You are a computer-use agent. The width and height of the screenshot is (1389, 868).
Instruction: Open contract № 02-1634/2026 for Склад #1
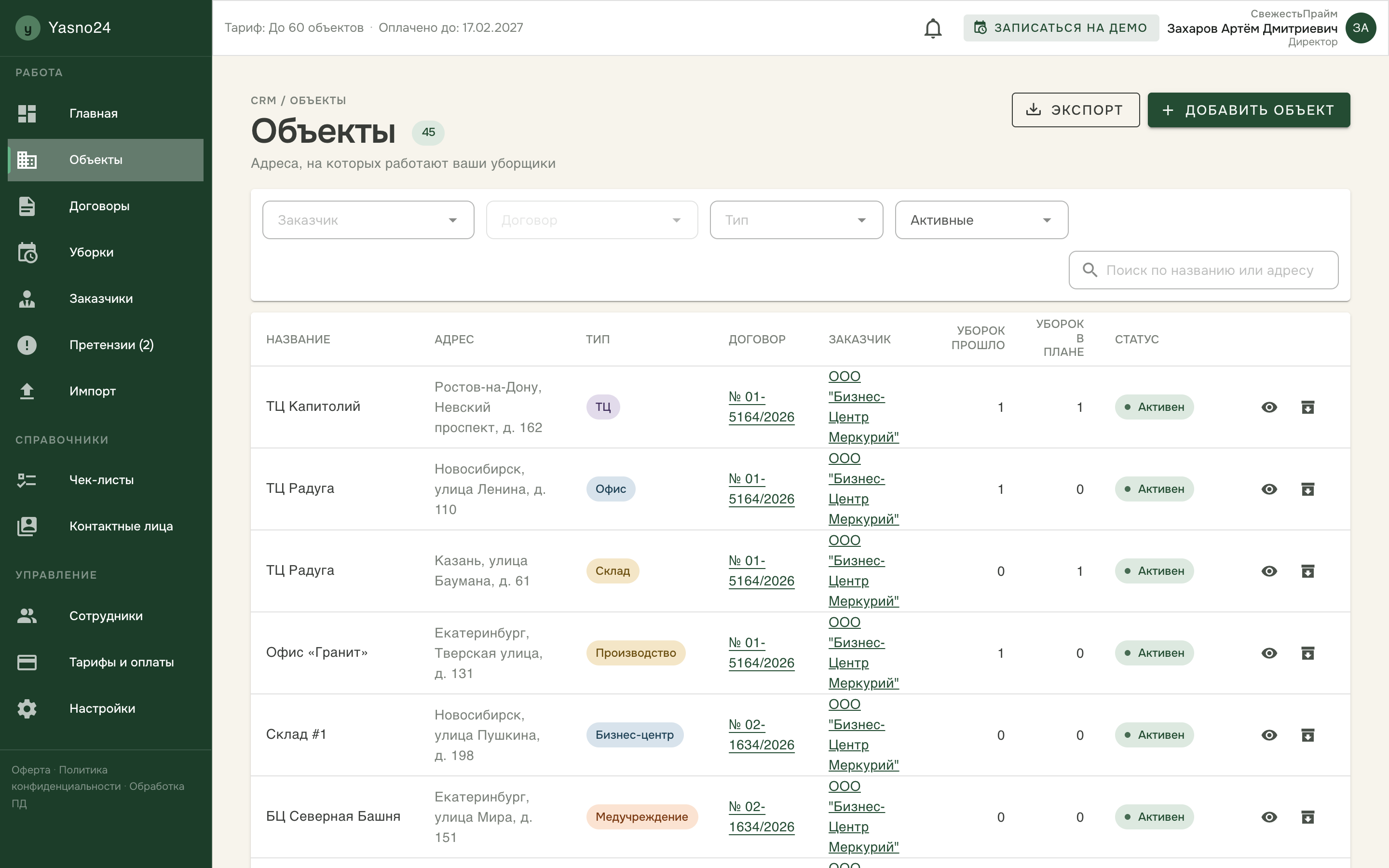761,735
